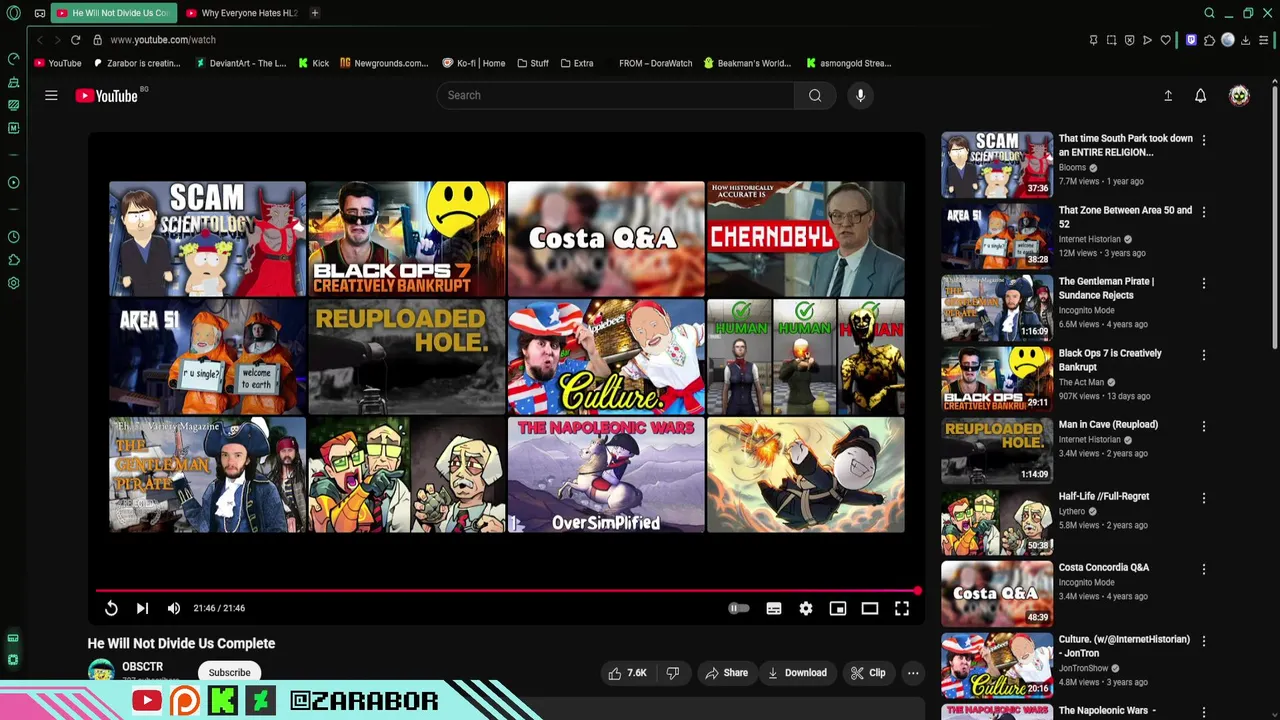Click the YouTube search input field
Screen dimensions: 1280x720
[616, 95]
